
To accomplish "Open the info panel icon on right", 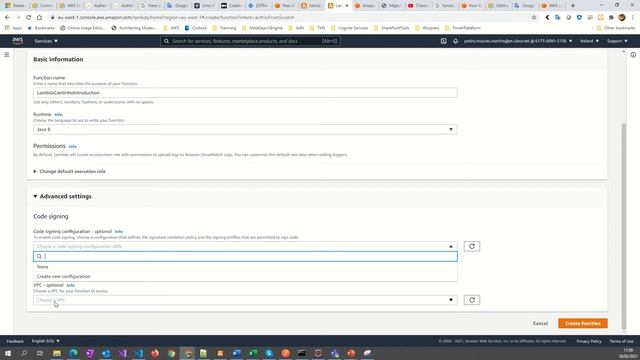I will click(x=633, y=55).
